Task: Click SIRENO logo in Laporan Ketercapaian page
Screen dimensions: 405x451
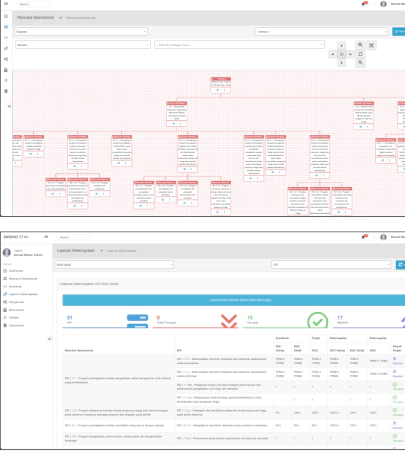Action: 16,237
